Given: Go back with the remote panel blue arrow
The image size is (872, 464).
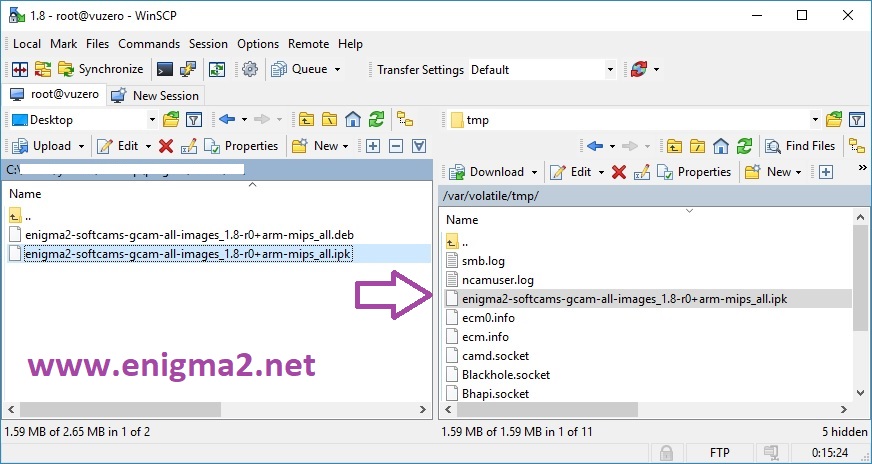Looking at the screenshot, I should pyautogui.click(x=594, y=146).
